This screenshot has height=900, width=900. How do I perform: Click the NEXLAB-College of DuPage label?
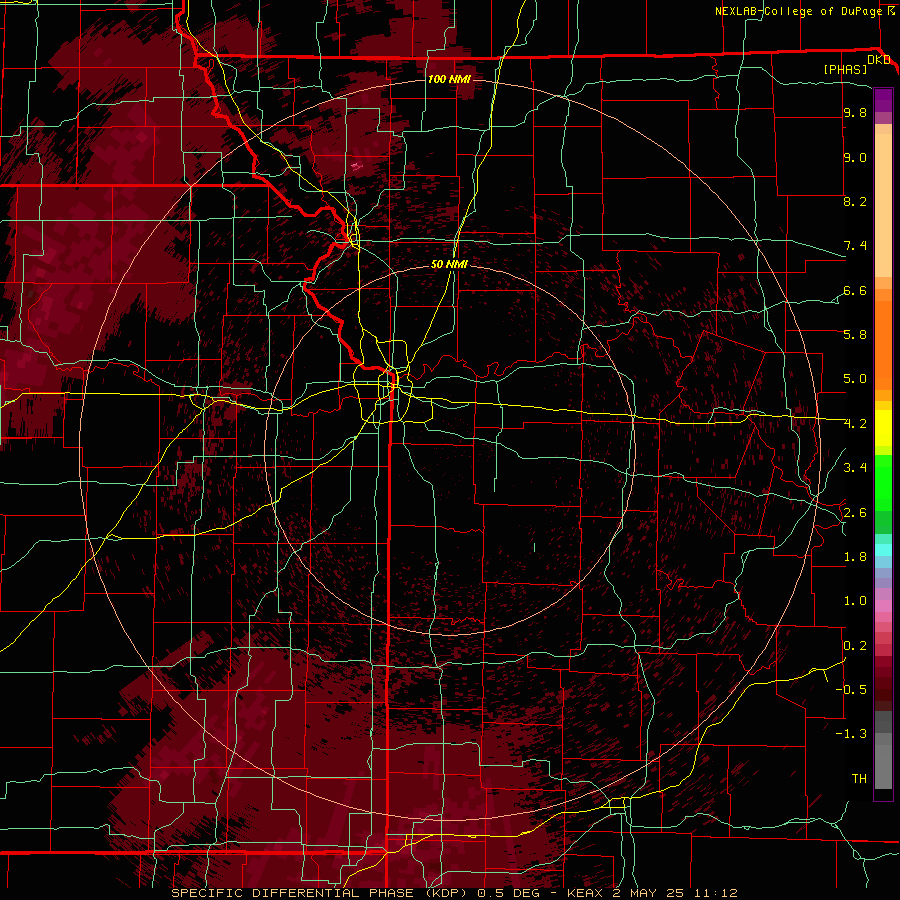tap(798, 11)
